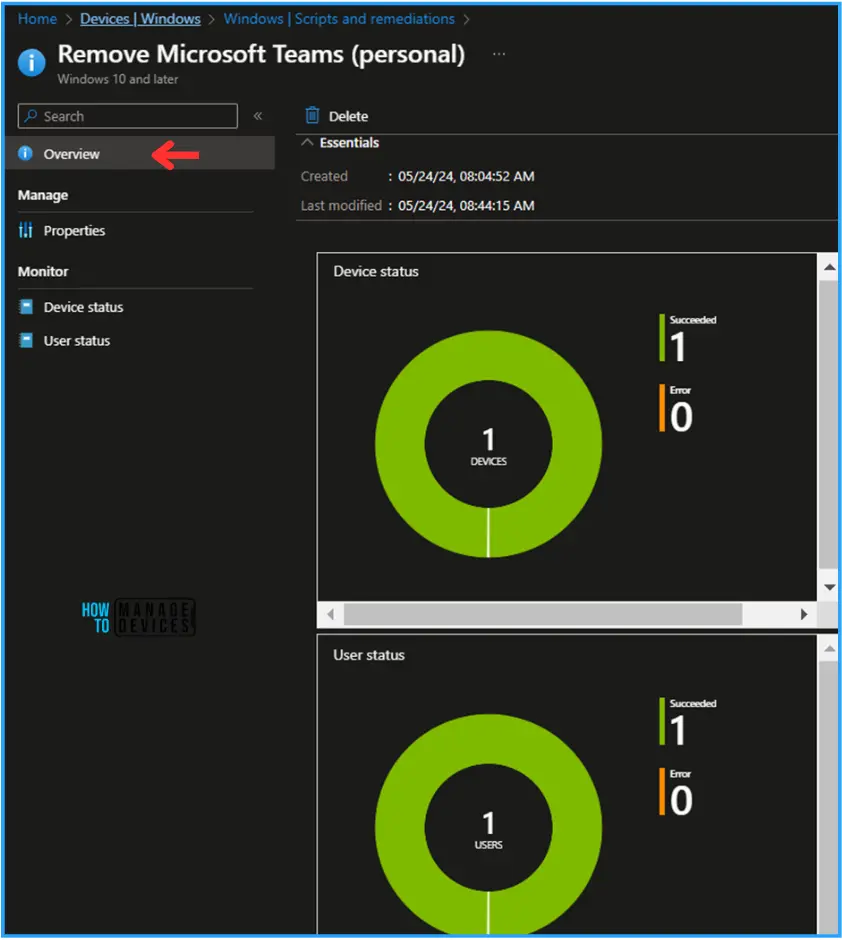Click Succeeded count in Device status legend

click(678, 347)
